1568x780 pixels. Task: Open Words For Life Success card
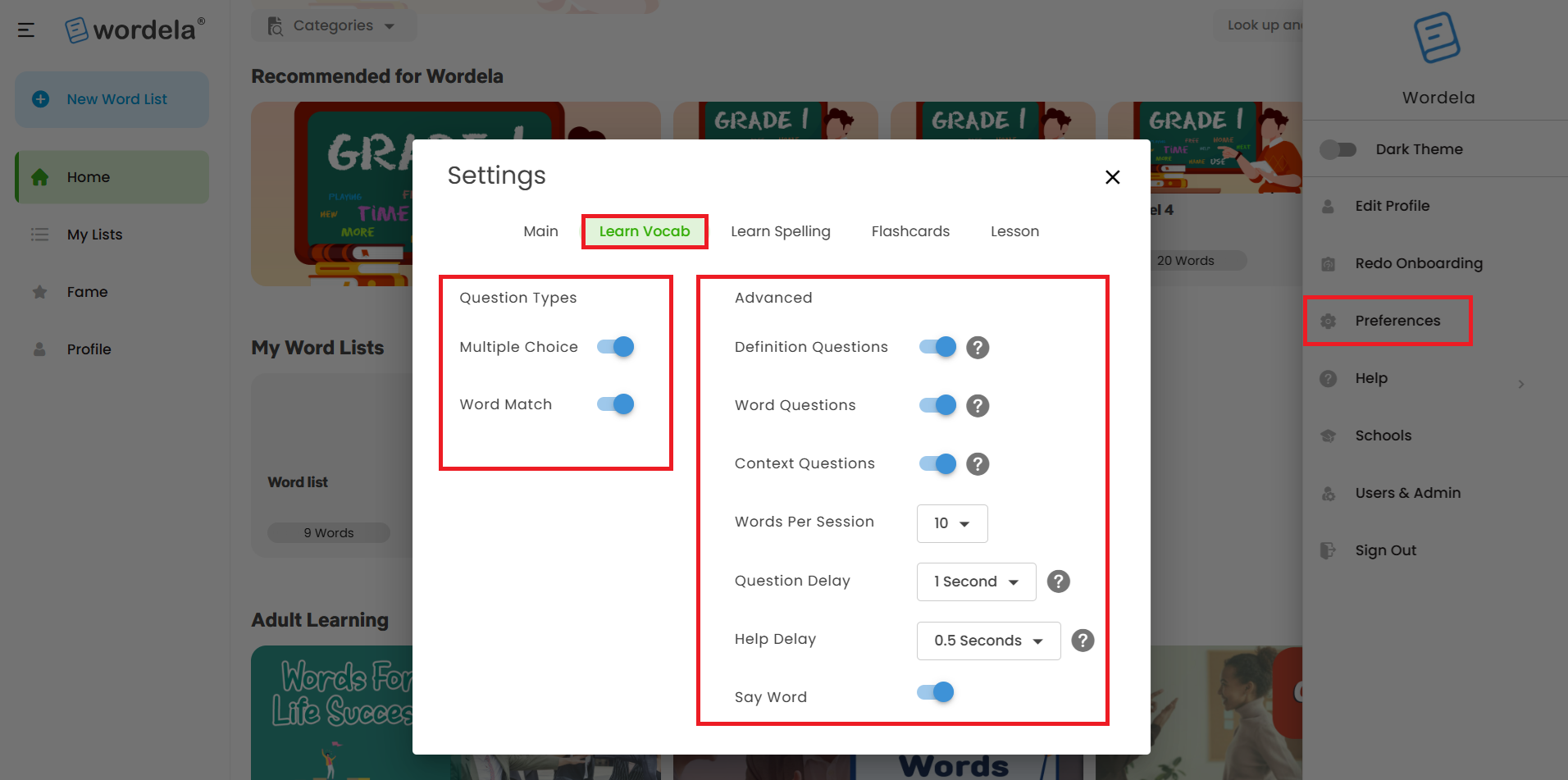pyautogui.click(x=332, y=712)
